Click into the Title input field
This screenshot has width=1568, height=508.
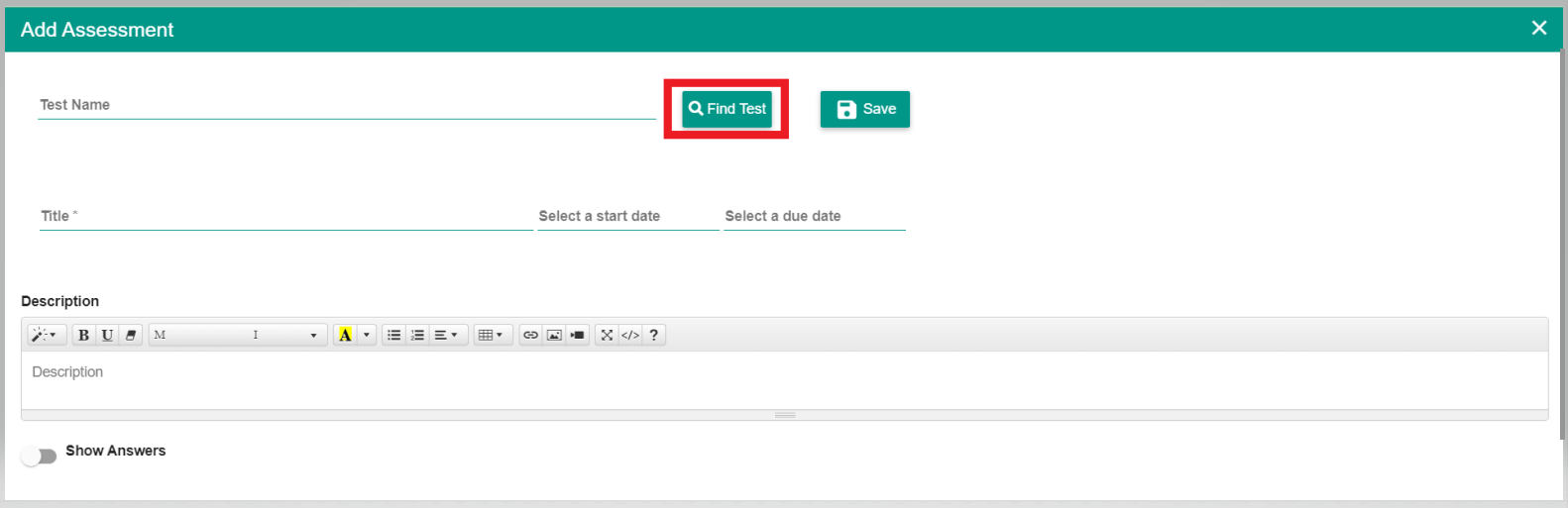[x=285, y=216]
